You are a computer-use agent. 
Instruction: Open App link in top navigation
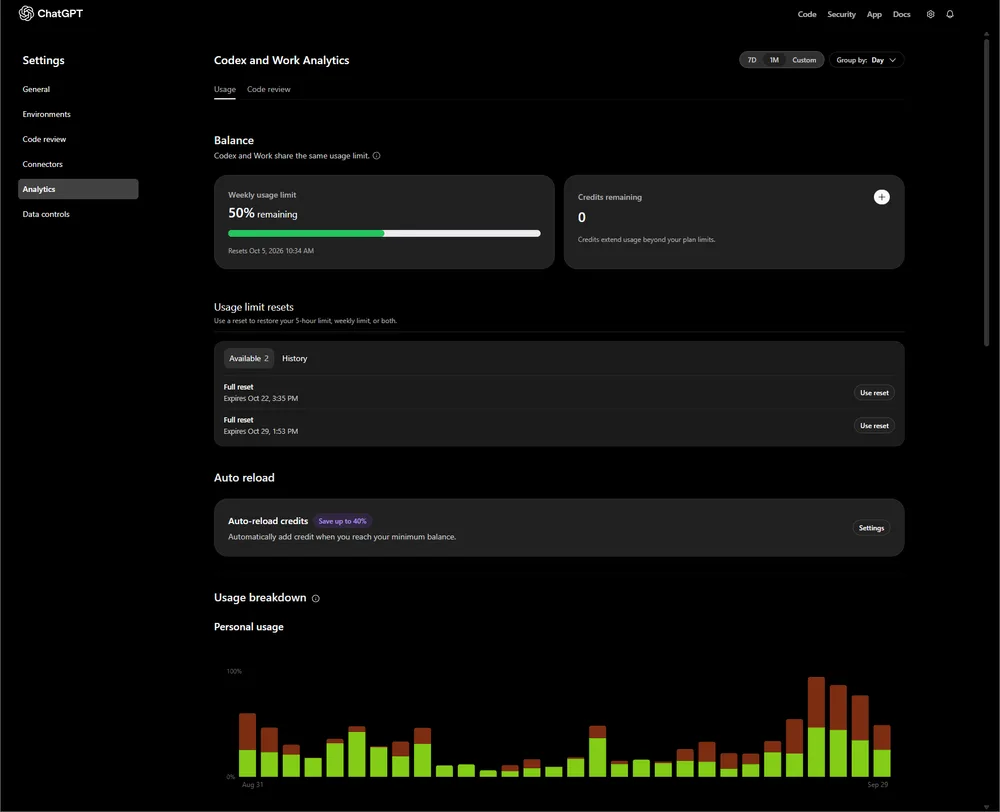point(874,14)
